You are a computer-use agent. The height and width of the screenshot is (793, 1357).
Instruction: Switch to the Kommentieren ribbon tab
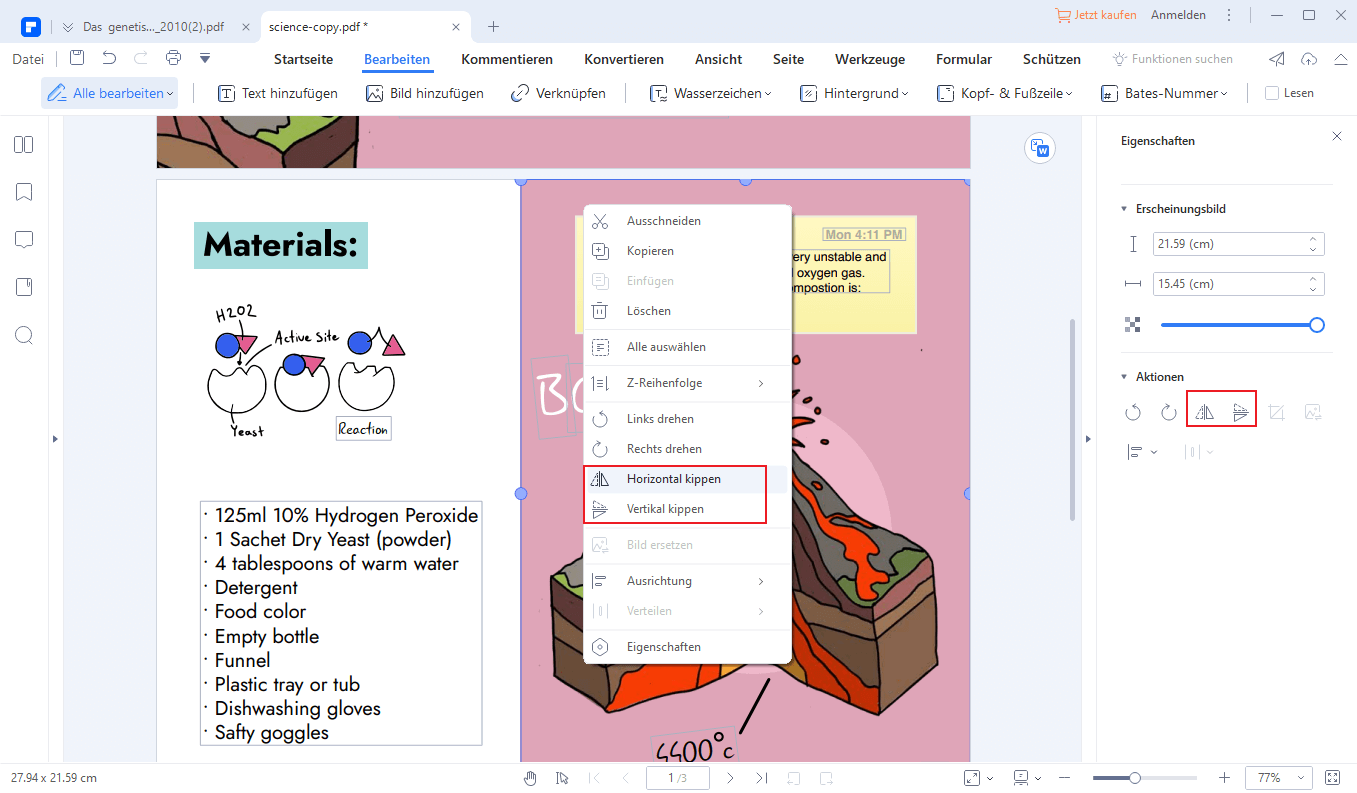[x=507, y=59]
